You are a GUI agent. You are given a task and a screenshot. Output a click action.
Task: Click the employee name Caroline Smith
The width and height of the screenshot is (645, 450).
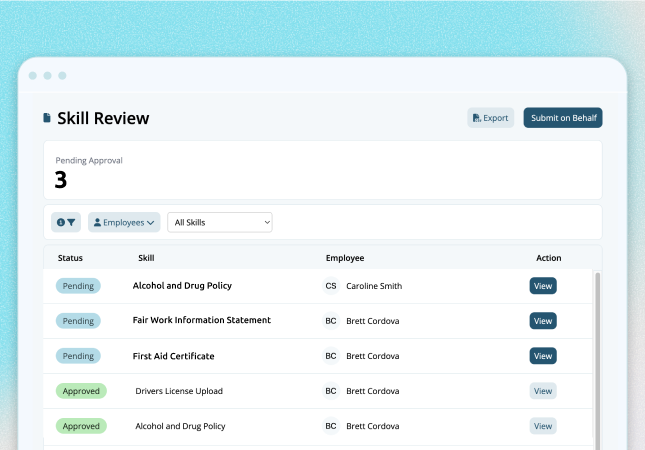pyautogui.click(x=374, y=286)
